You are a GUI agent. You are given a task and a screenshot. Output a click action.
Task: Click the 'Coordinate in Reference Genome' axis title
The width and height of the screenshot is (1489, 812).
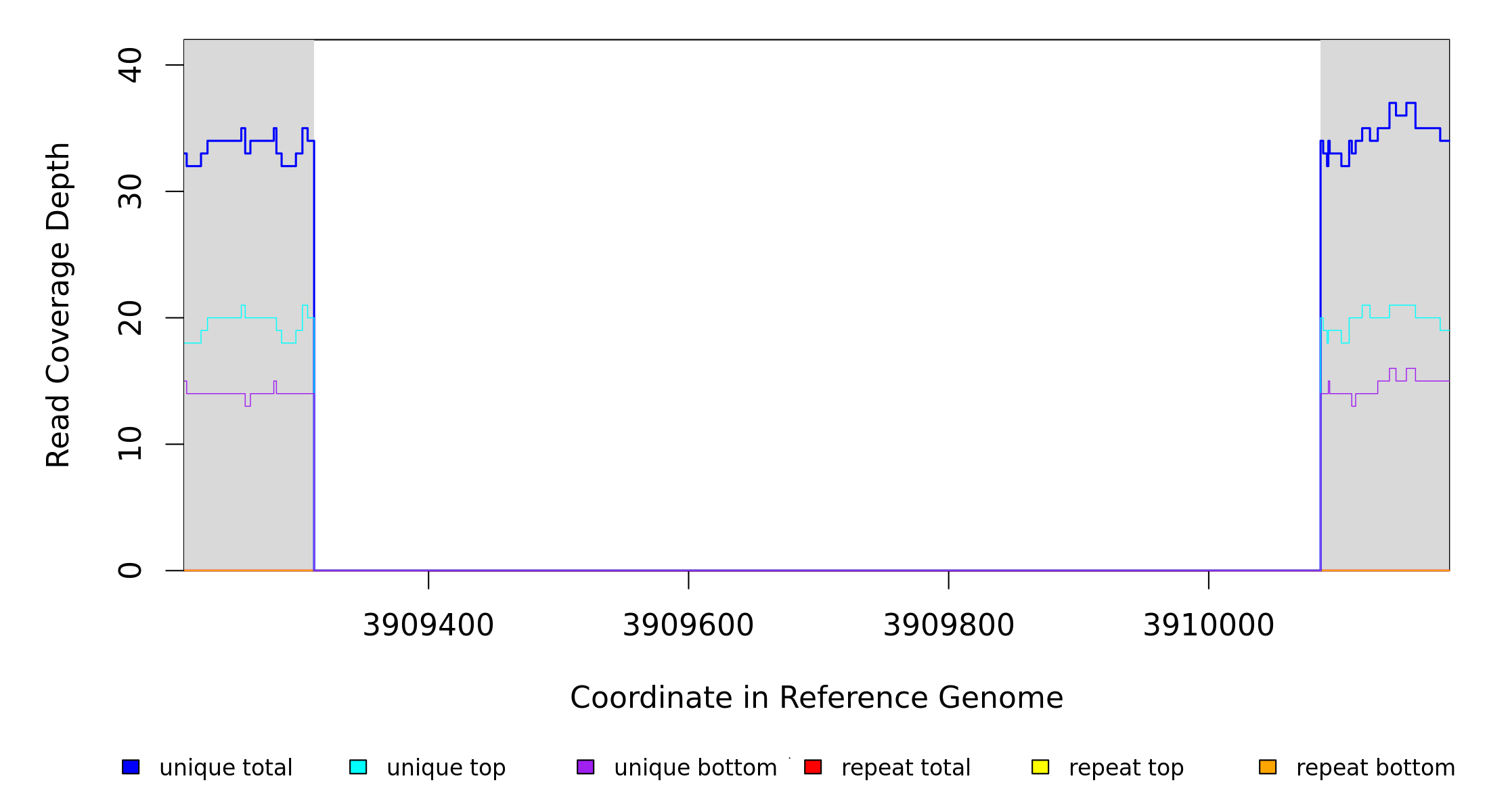click(x=816, y=698)
